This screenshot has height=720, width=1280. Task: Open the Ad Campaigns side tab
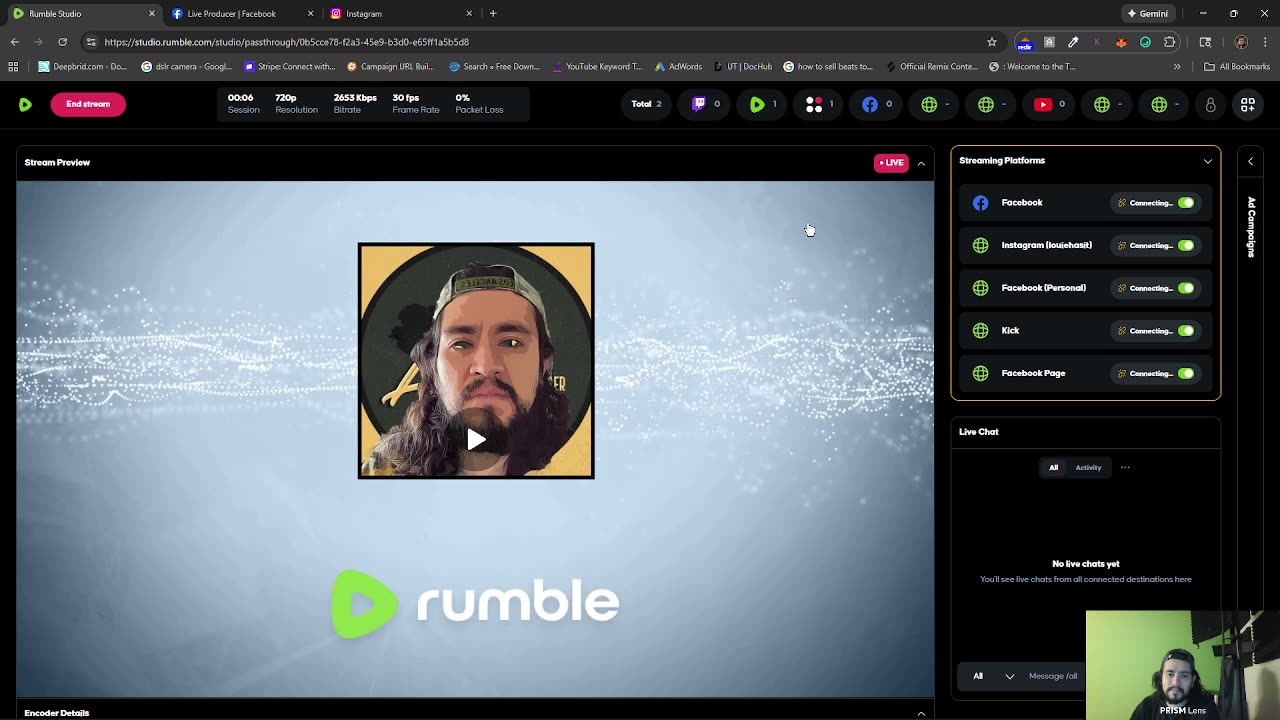point(1251,227)
